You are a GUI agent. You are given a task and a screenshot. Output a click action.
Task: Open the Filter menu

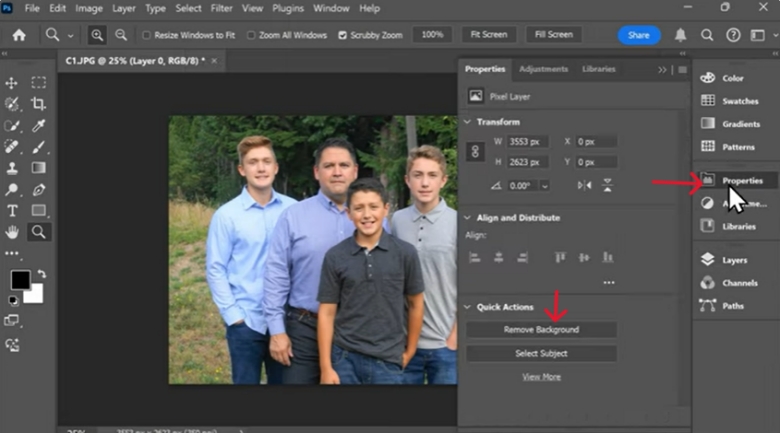click(x=222, y=8)
